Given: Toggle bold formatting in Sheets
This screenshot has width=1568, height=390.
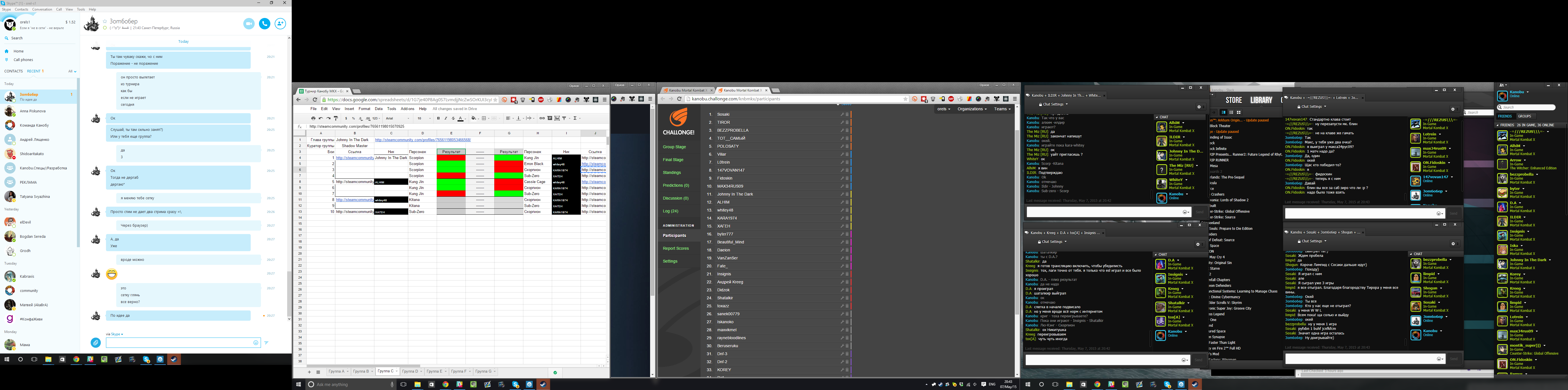Looking at the screenshot, I should (438, 118).
